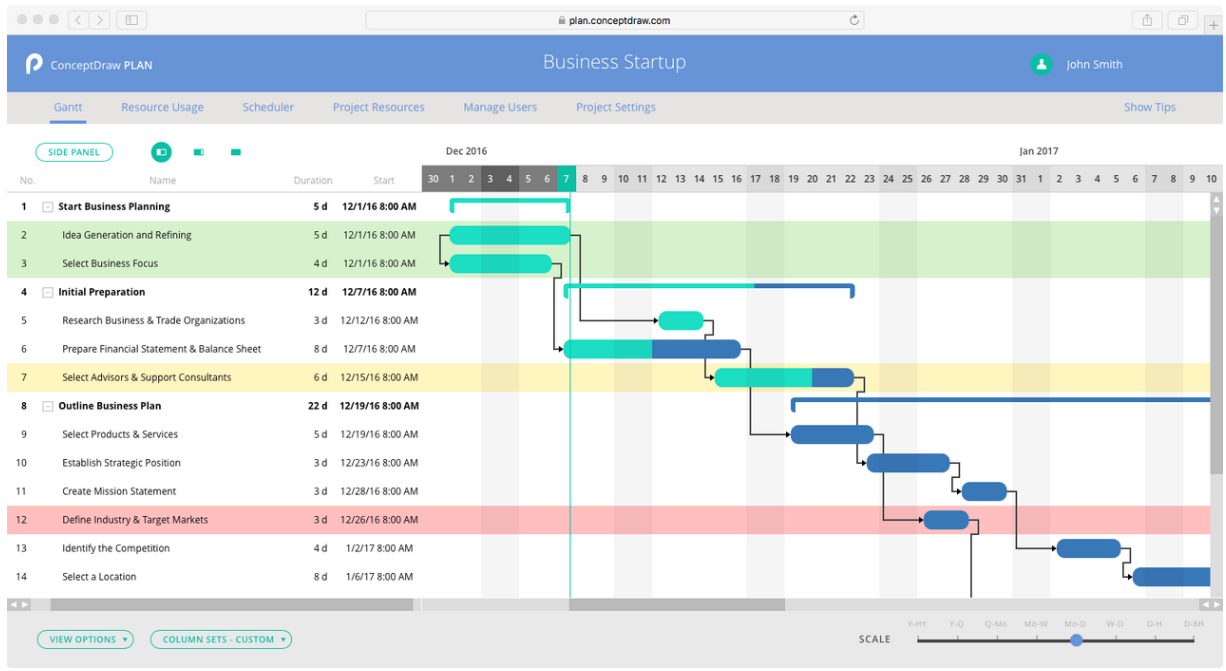Click the Select Products & Services bar

(x=832, y=435)
